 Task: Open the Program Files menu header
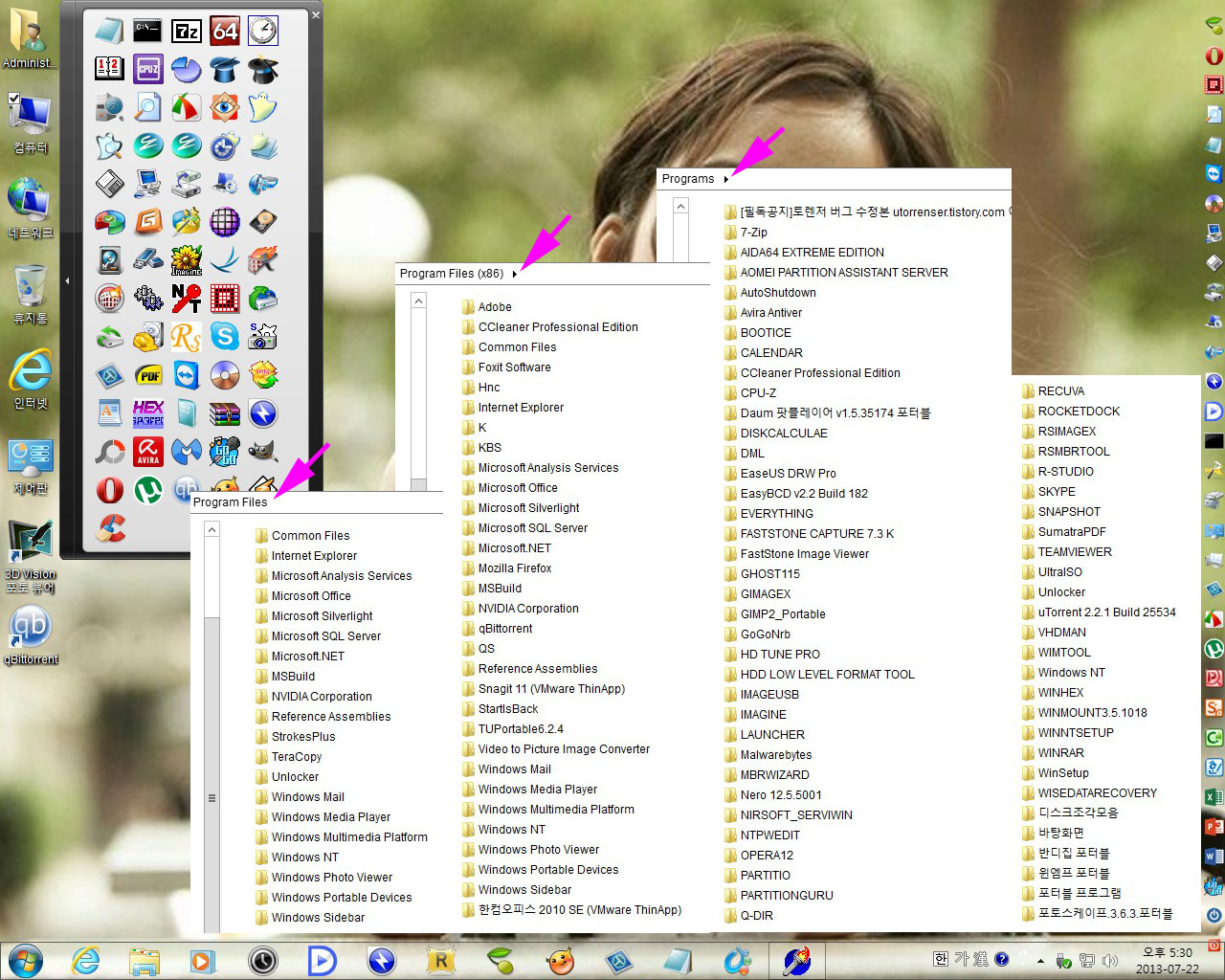(231, 502)
